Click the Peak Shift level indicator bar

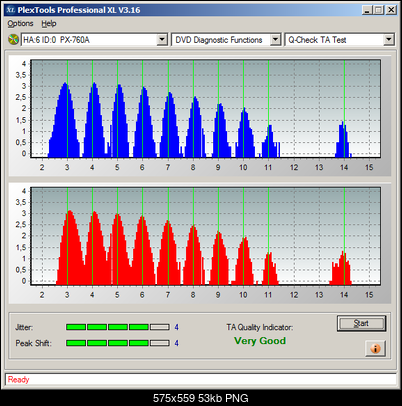pyautogui.click(x=118, y=343)
